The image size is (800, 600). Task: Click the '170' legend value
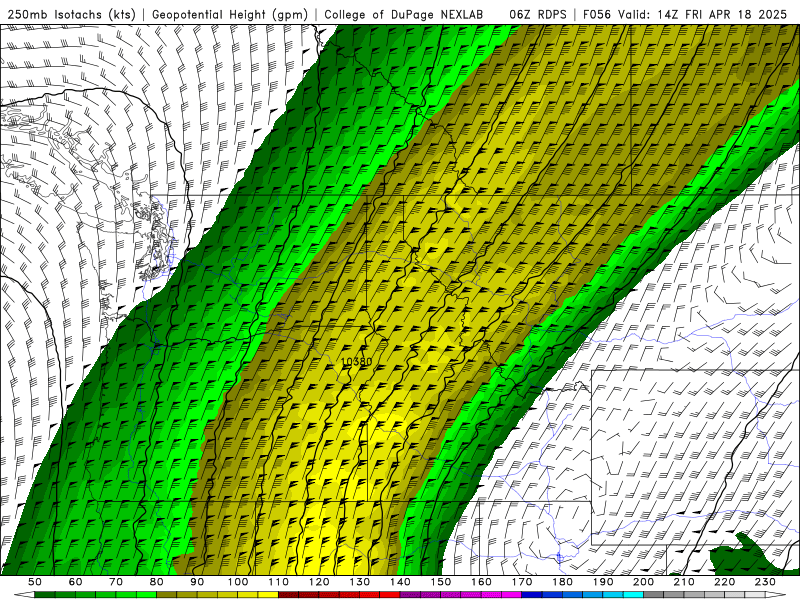[x=522, y=582]
